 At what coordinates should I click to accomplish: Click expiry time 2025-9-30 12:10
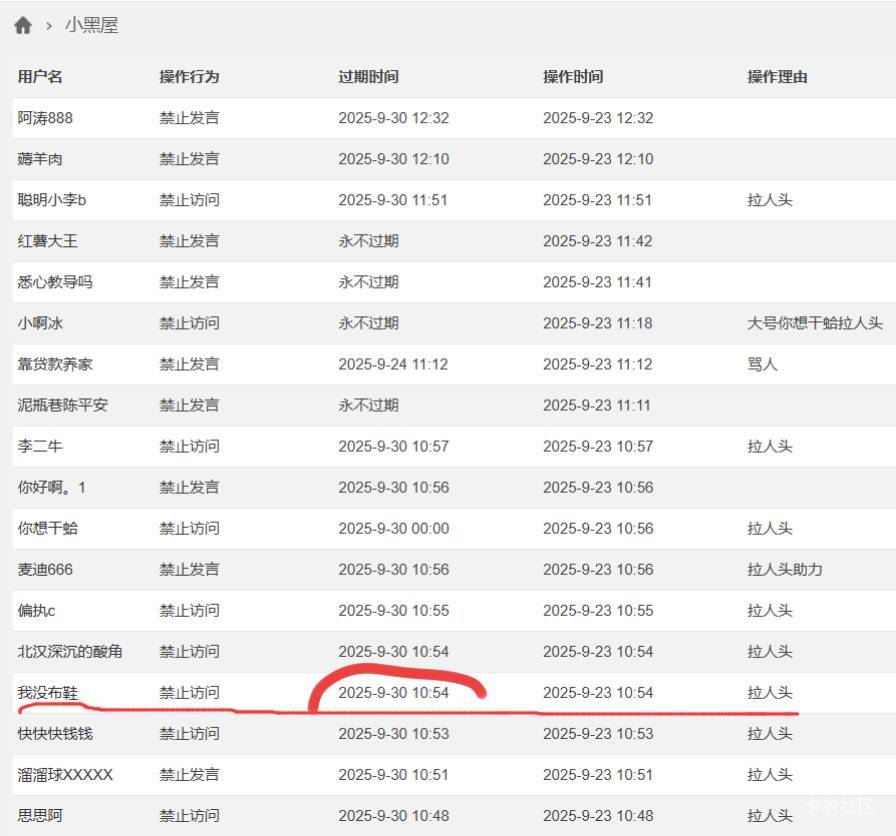click(394, 159)
